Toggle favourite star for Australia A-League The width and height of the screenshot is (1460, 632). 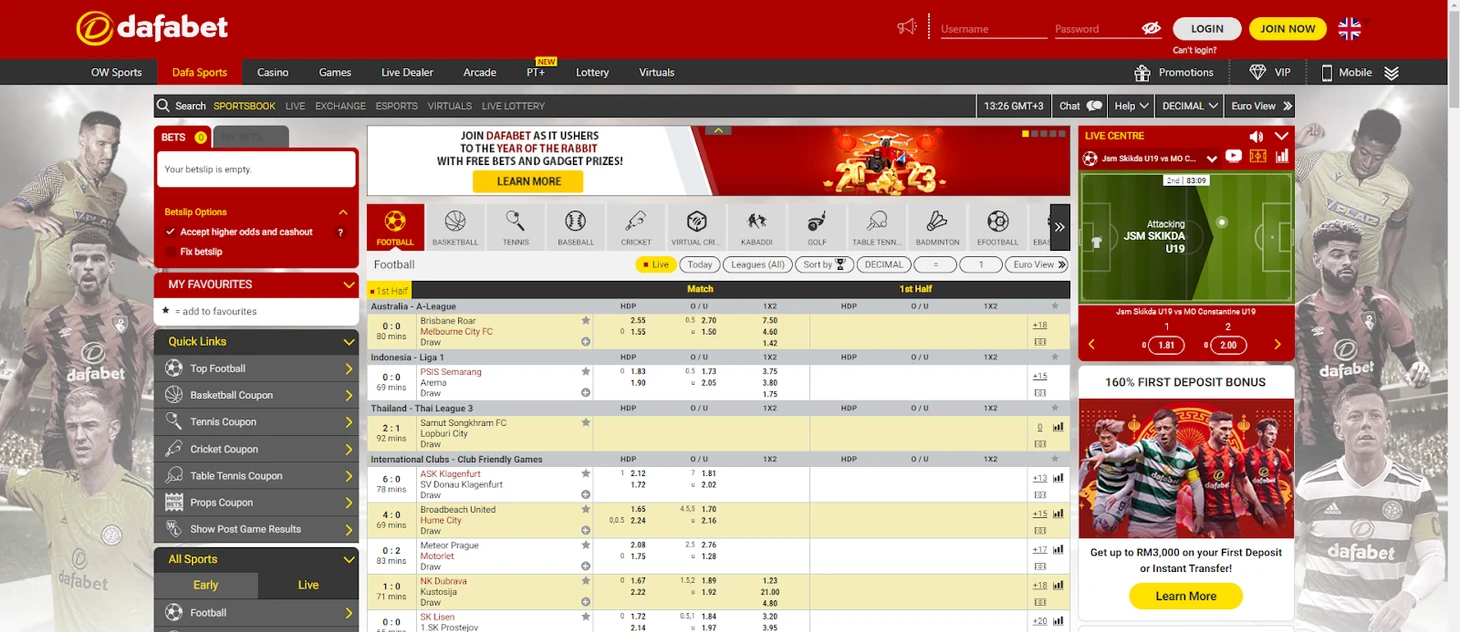click(x=1054, y=306)
